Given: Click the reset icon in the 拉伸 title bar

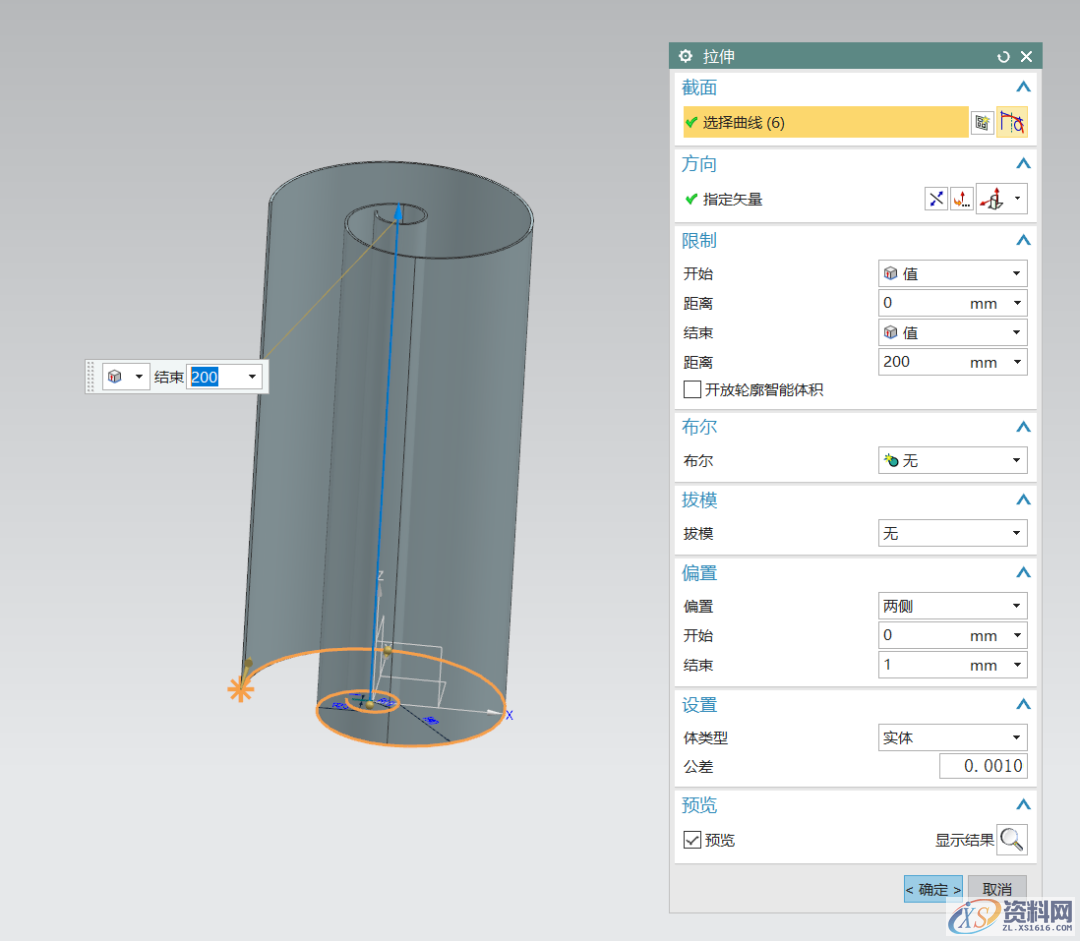Looking at the screenshot, I should (1003, 57).
